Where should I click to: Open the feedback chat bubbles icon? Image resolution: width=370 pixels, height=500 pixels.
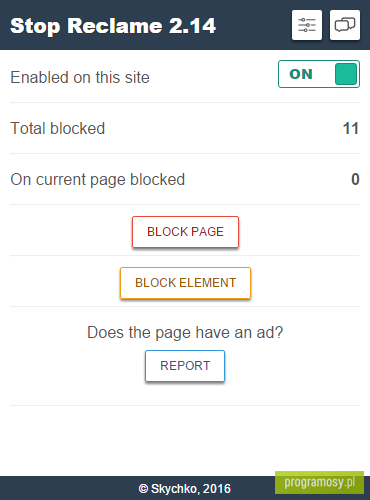345,25
